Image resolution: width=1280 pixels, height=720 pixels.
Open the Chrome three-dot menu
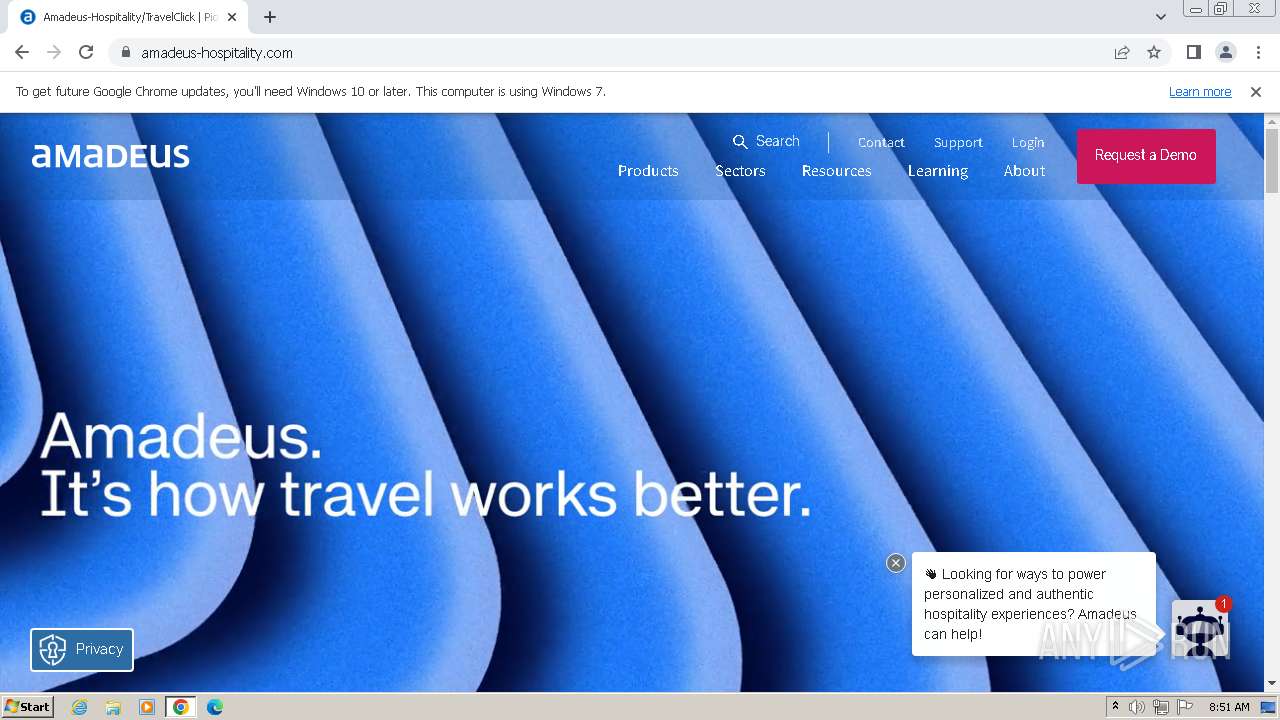pos(1258,52)
